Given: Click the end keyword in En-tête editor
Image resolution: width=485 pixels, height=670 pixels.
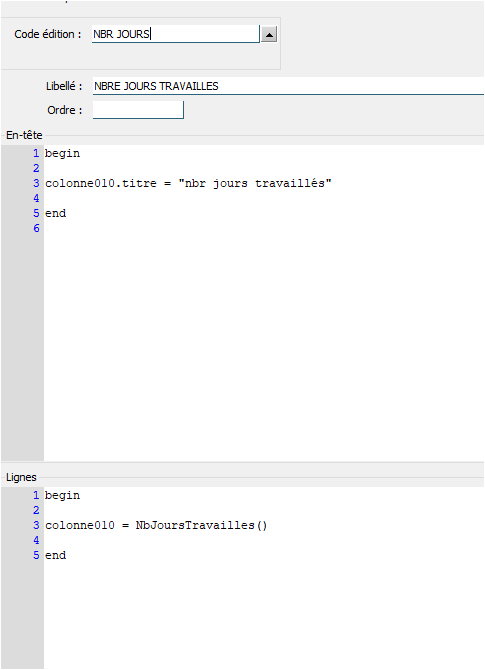Looking at the screenshot, I should [x=56, y=213].
